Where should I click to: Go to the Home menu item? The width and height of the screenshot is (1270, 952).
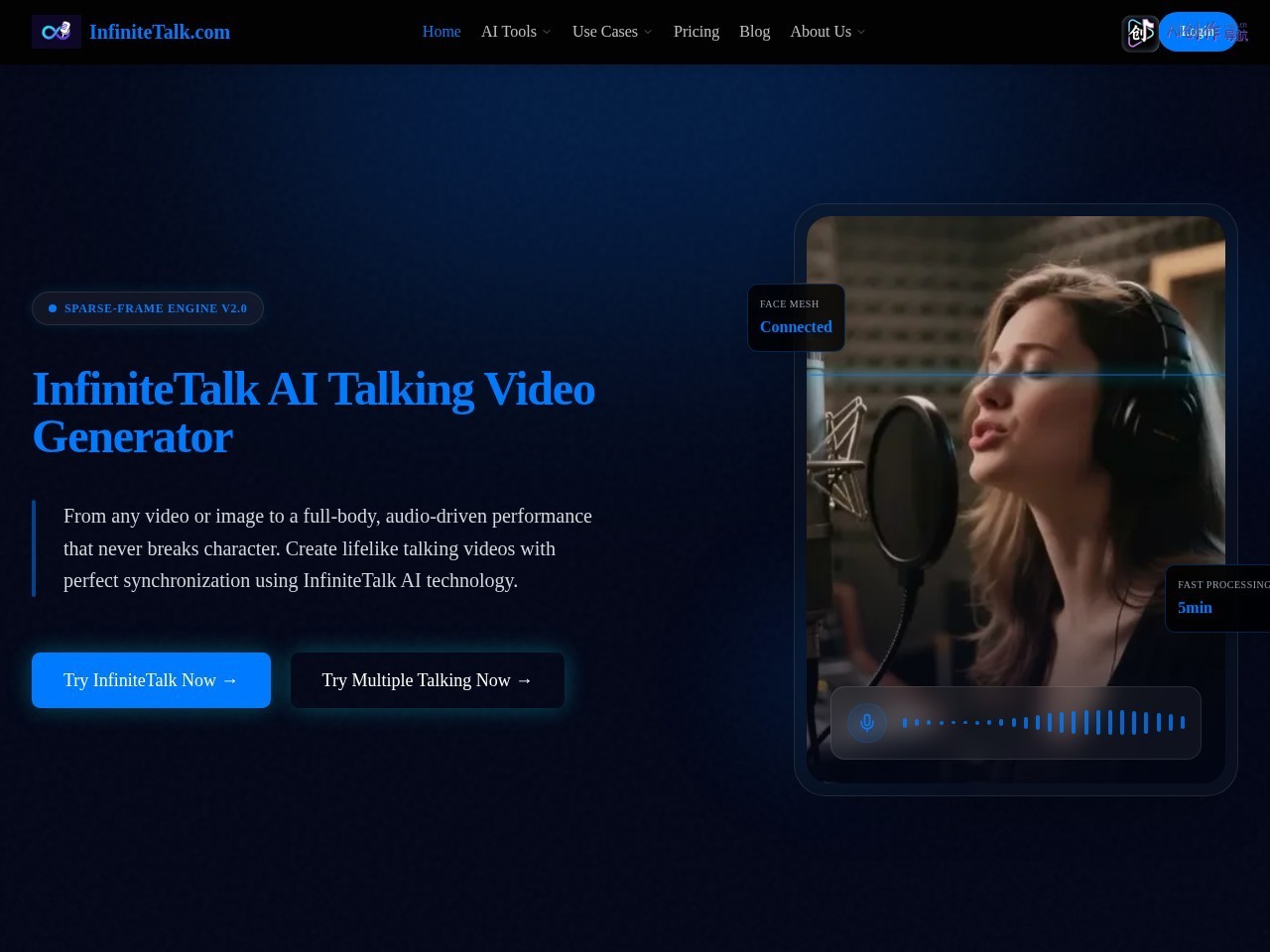tap(442, 32)
